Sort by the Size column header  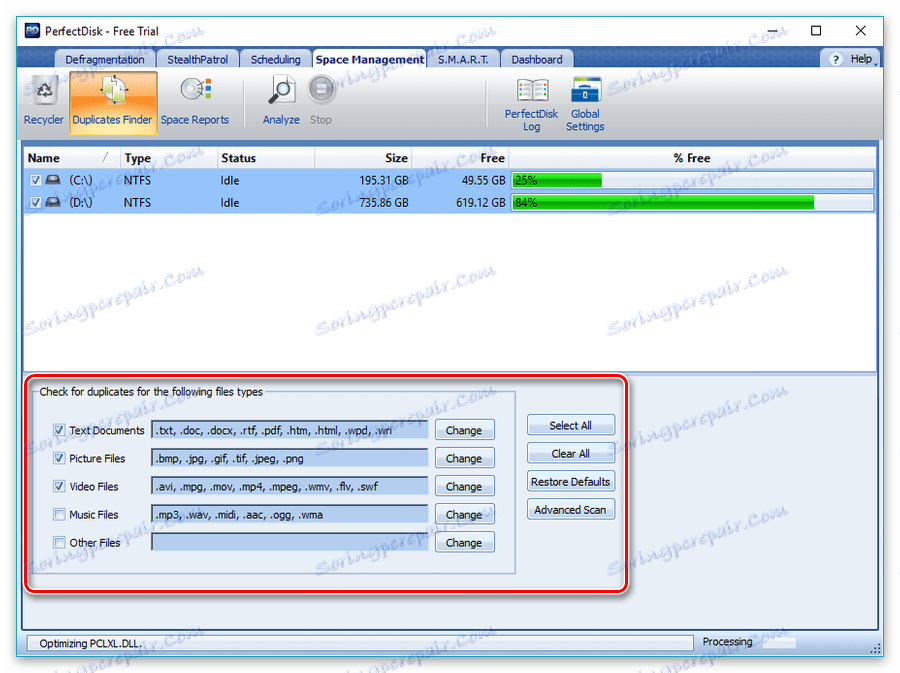(x=363, y=158)
